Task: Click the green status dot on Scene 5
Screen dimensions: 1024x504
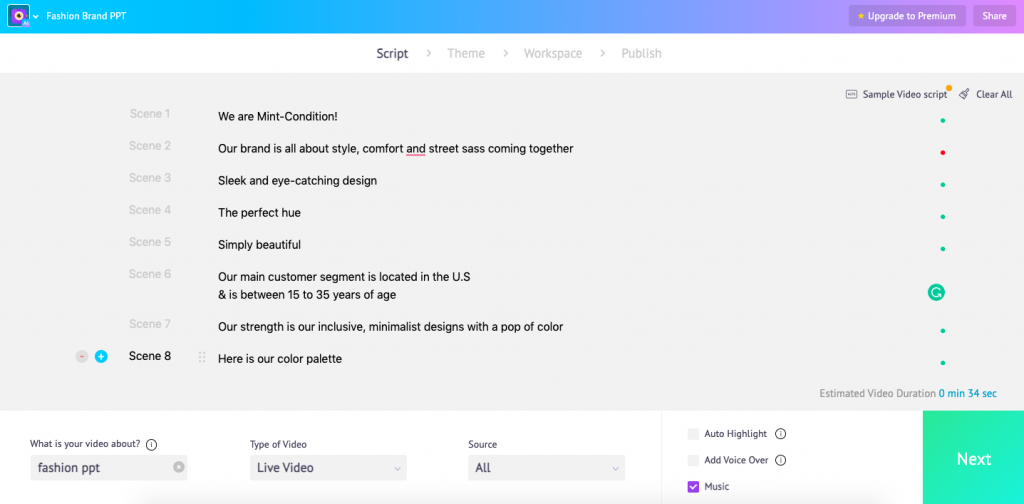Action: (x=942, y=249)
